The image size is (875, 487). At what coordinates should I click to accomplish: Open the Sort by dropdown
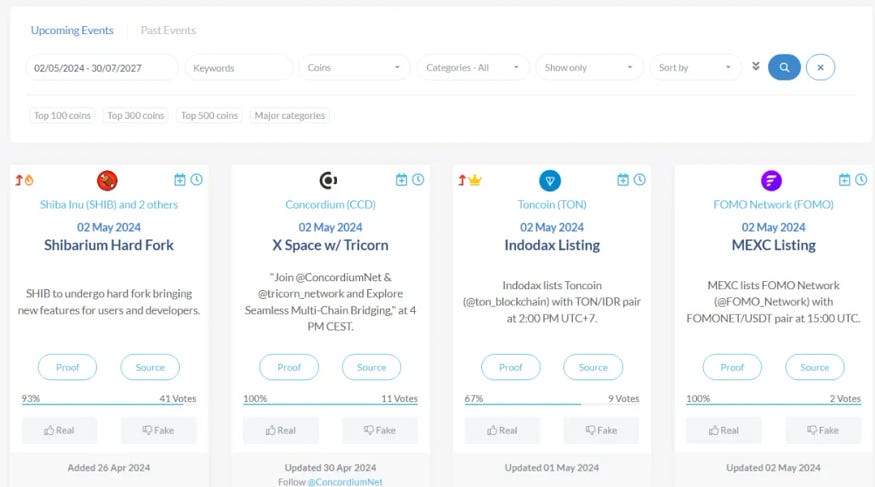[x=695, y=67]
